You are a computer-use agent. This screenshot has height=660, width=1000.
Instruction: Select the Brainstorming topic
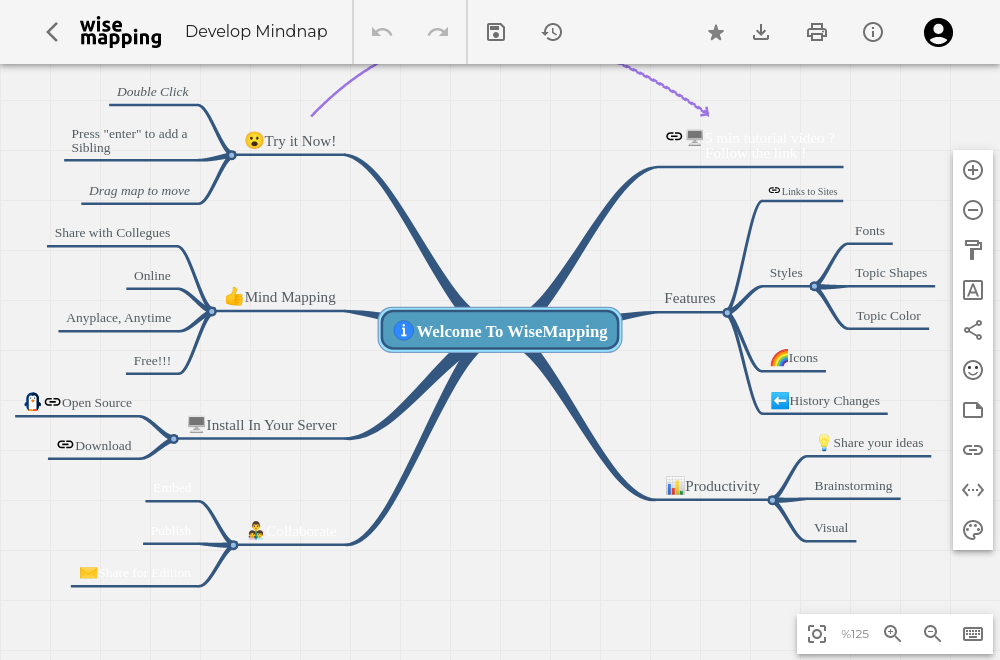click(853, 486)
